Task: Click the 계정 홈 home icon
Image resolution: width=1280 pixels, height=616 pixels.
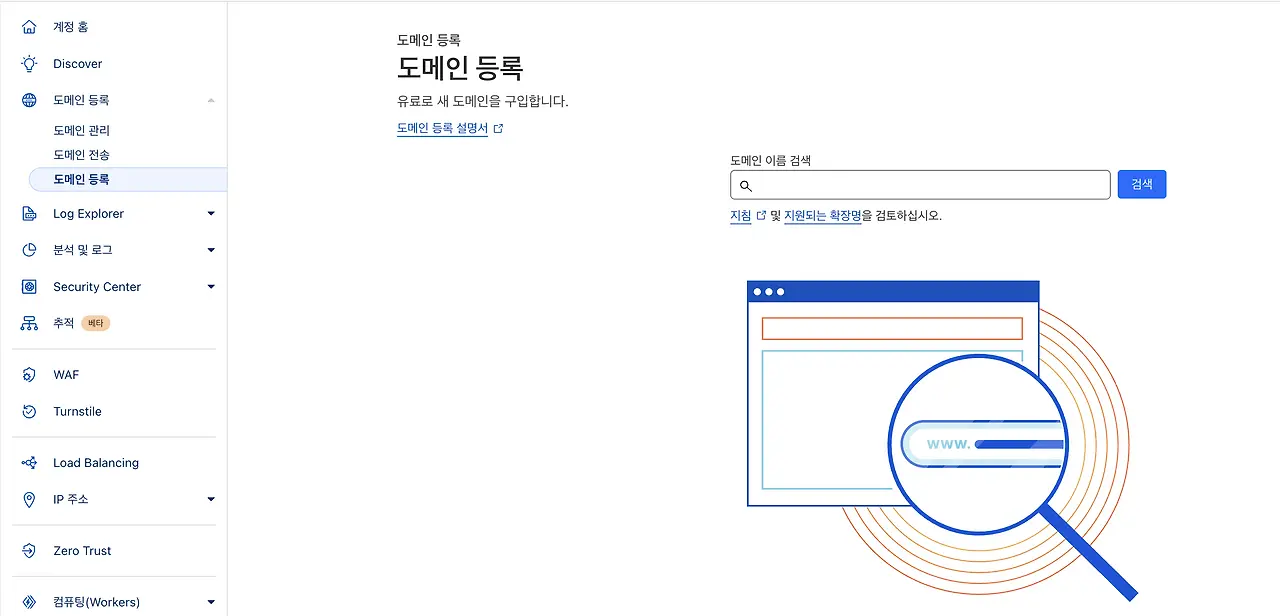Action: tap(27, 26)
